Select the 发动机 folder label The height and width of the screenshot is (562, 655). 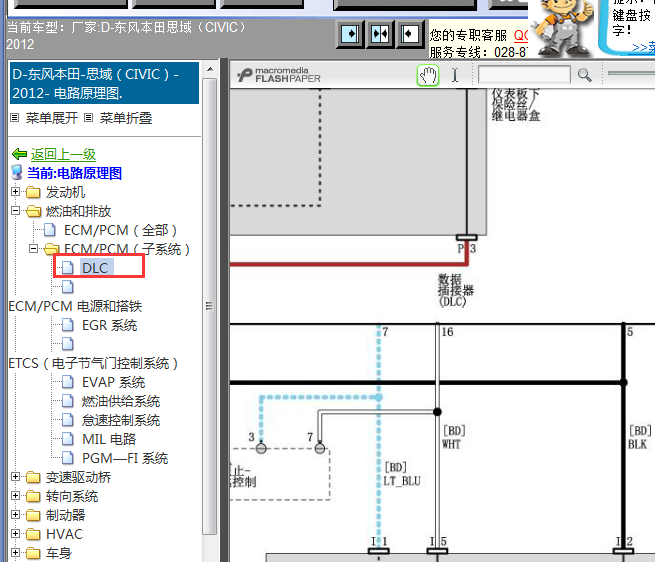point(65,192)
